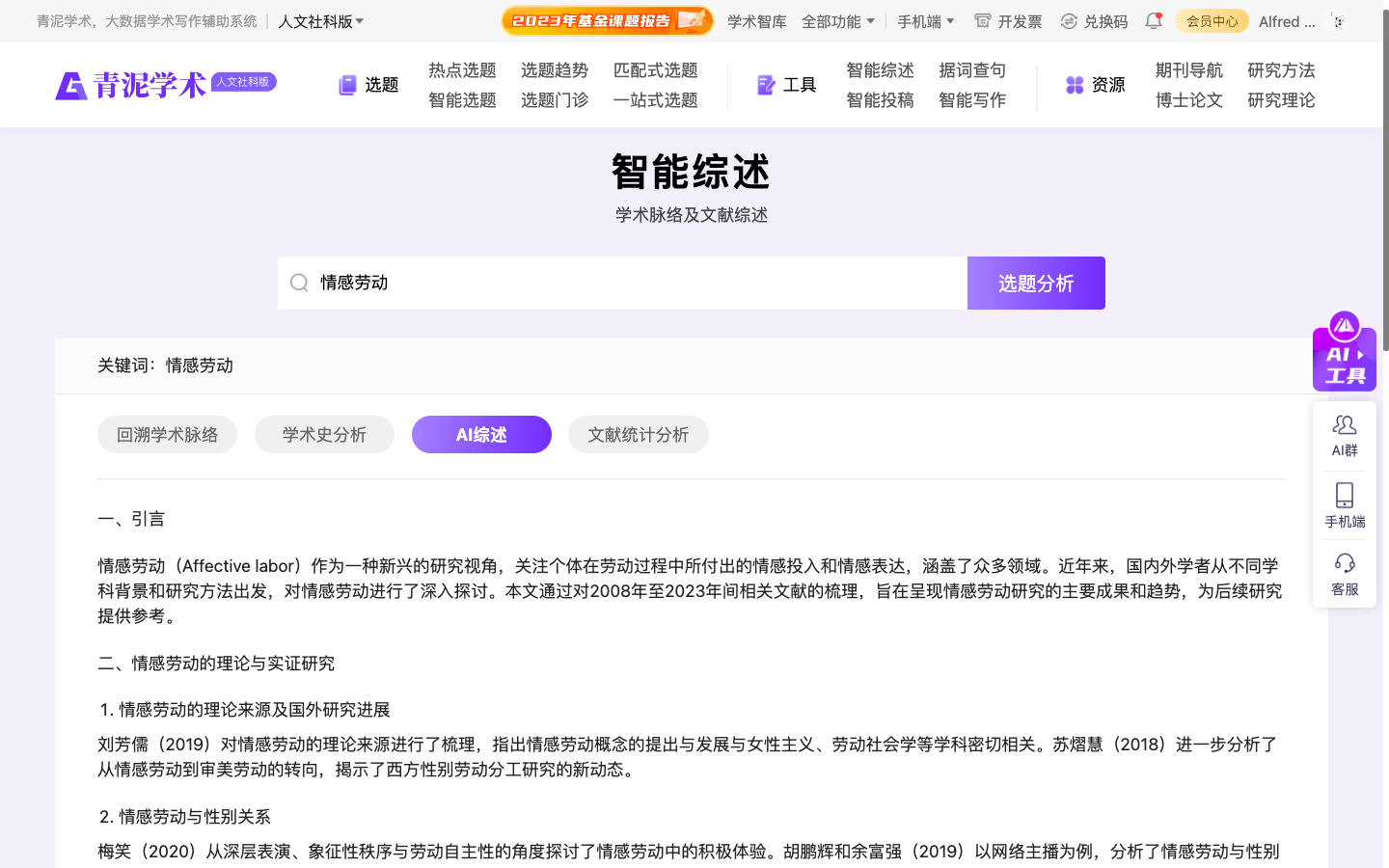Open the AI 工具 floating icon
1389x868 pixels.
[x=1344, y=359]
